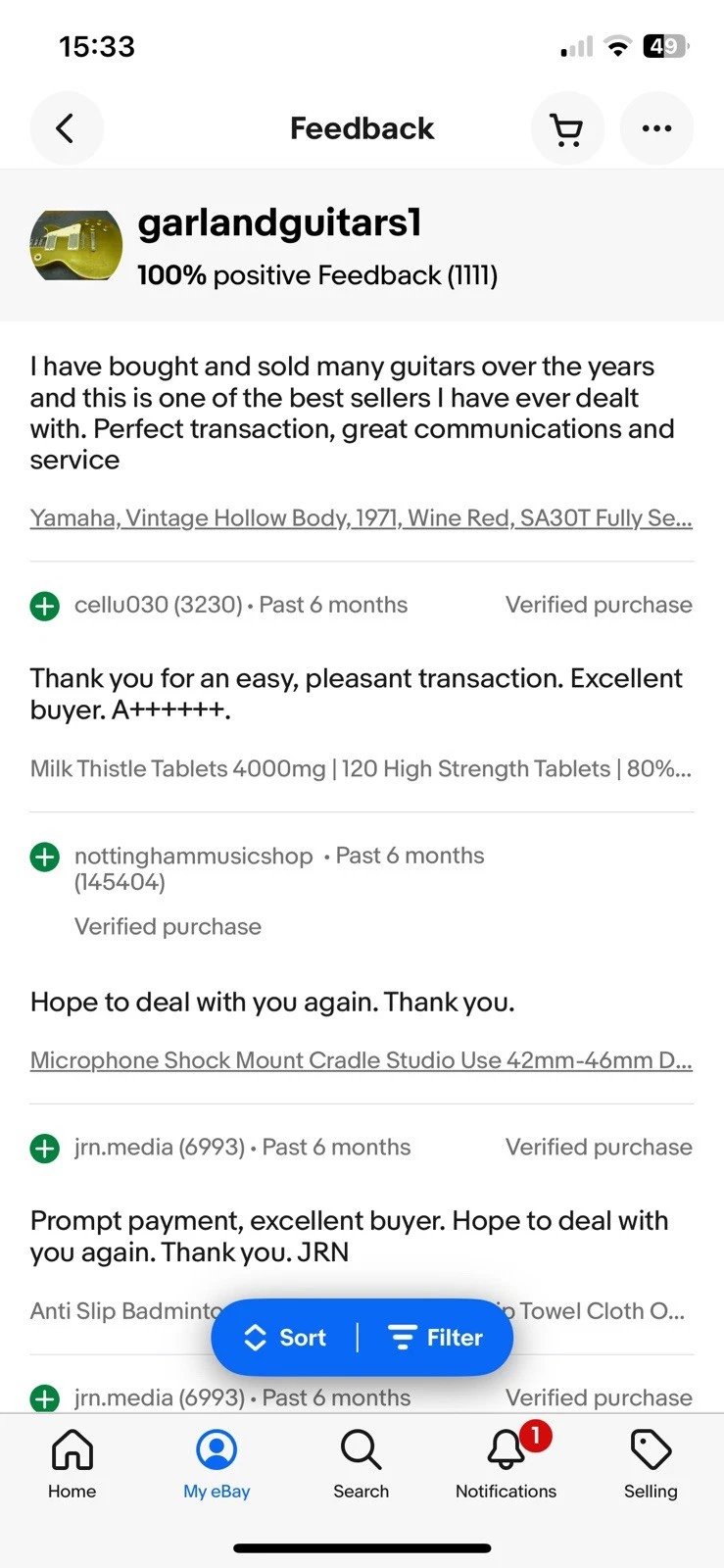This screenshot has width=724, height=1568.
Task: Open the Sort options
Action: tap(284, 1338)
